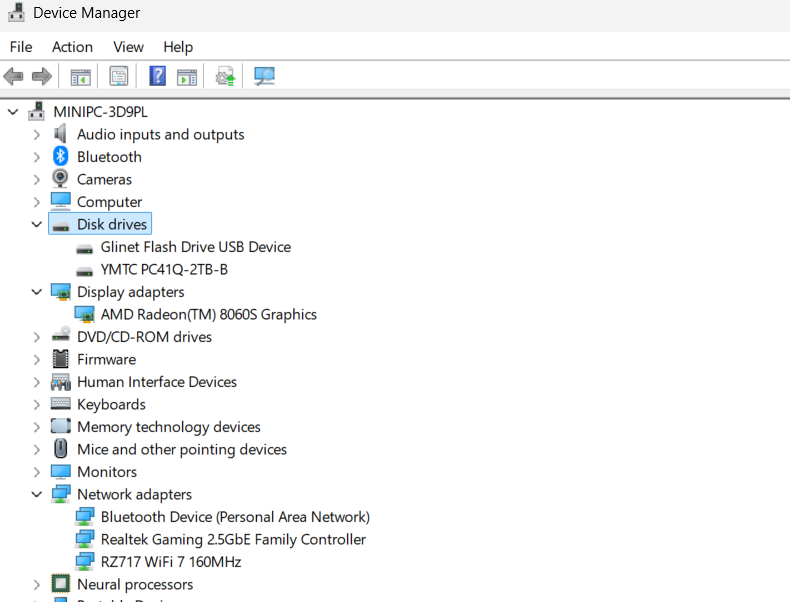
Task: Select Glinet Flash Drive USB Device
Action: click(195, 247)
